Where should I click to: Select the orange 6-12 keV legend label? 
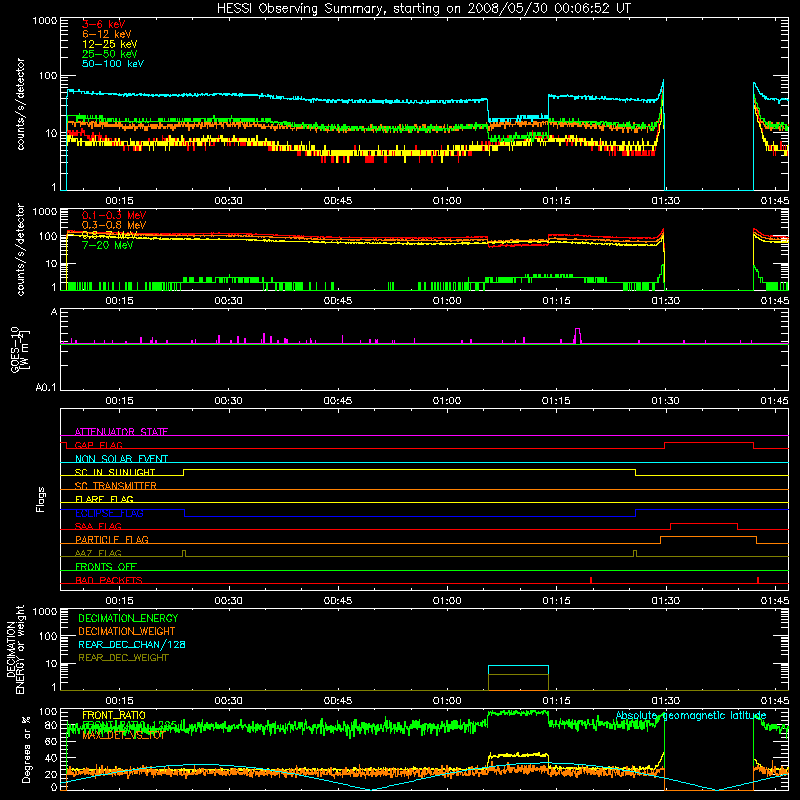pos(107,34)
